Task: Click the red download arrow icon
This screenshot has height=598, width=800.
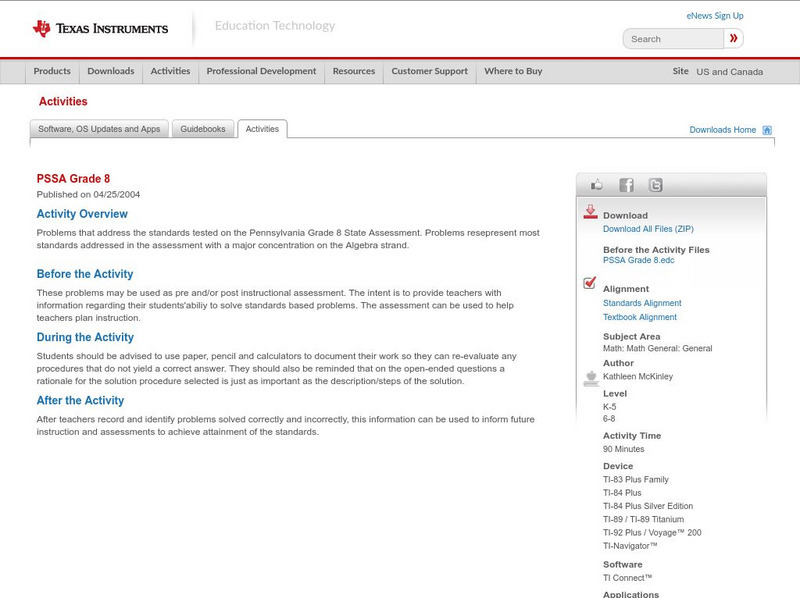Action: tap(590, 212)
